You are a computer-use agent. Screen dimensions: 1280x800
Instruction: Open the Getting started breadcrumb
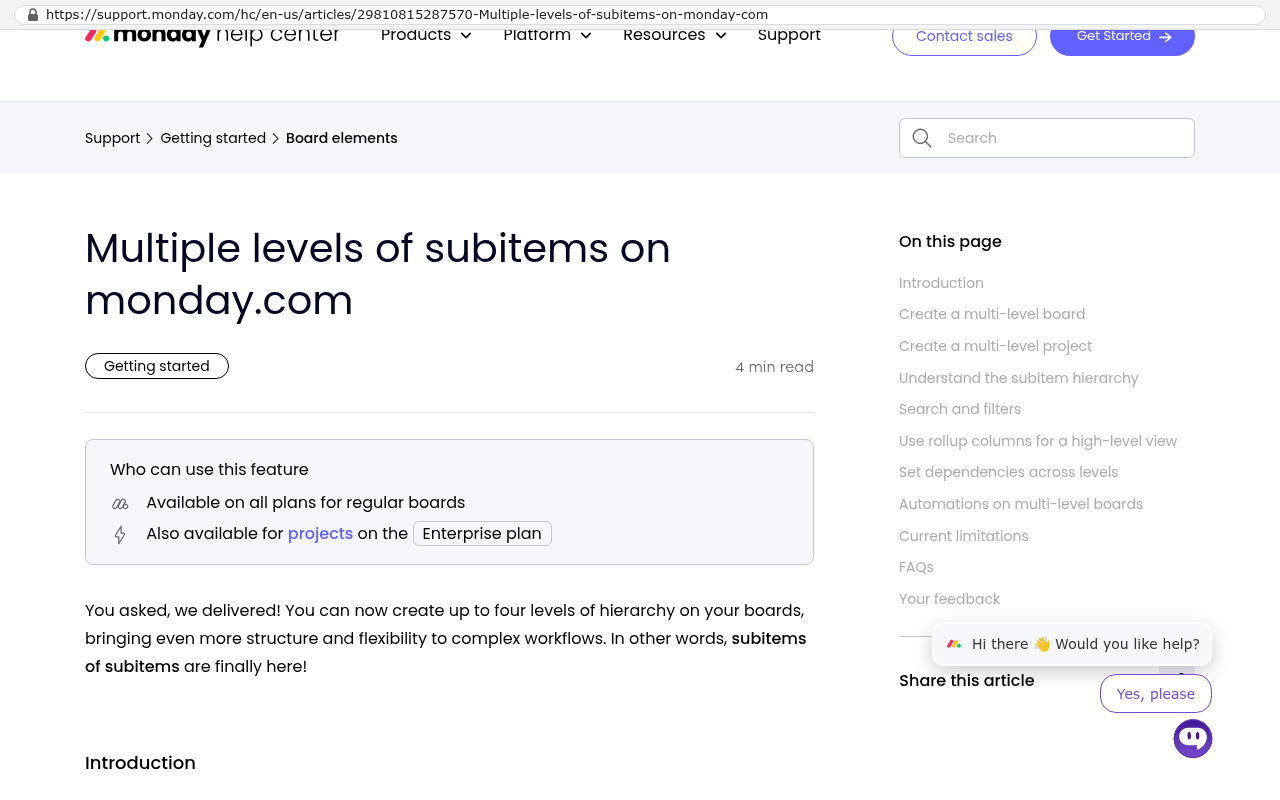213,138
